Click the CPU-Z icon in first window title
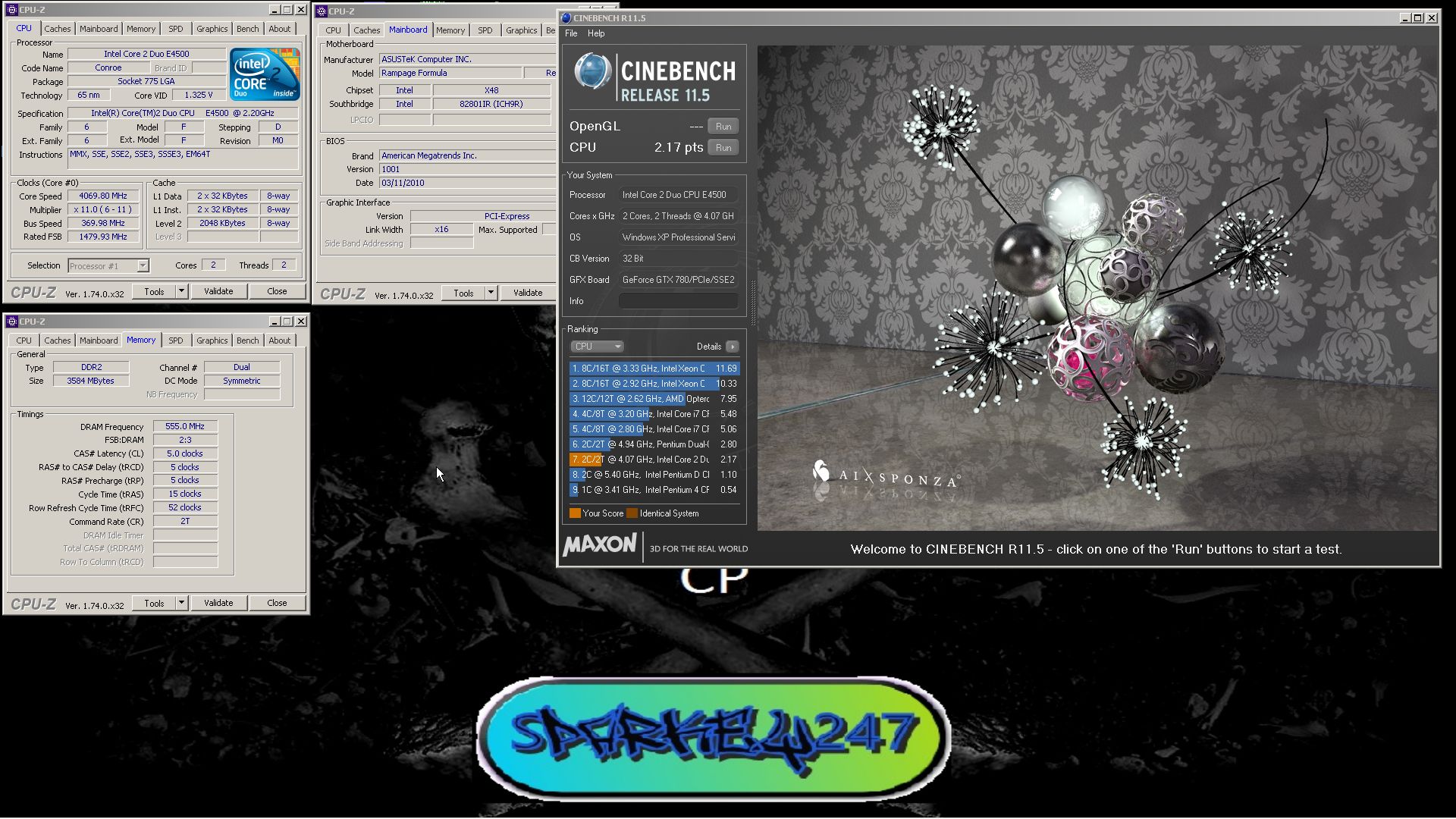Image resolution: width=1456 pixels, height=819 pixels. (11, 10)
